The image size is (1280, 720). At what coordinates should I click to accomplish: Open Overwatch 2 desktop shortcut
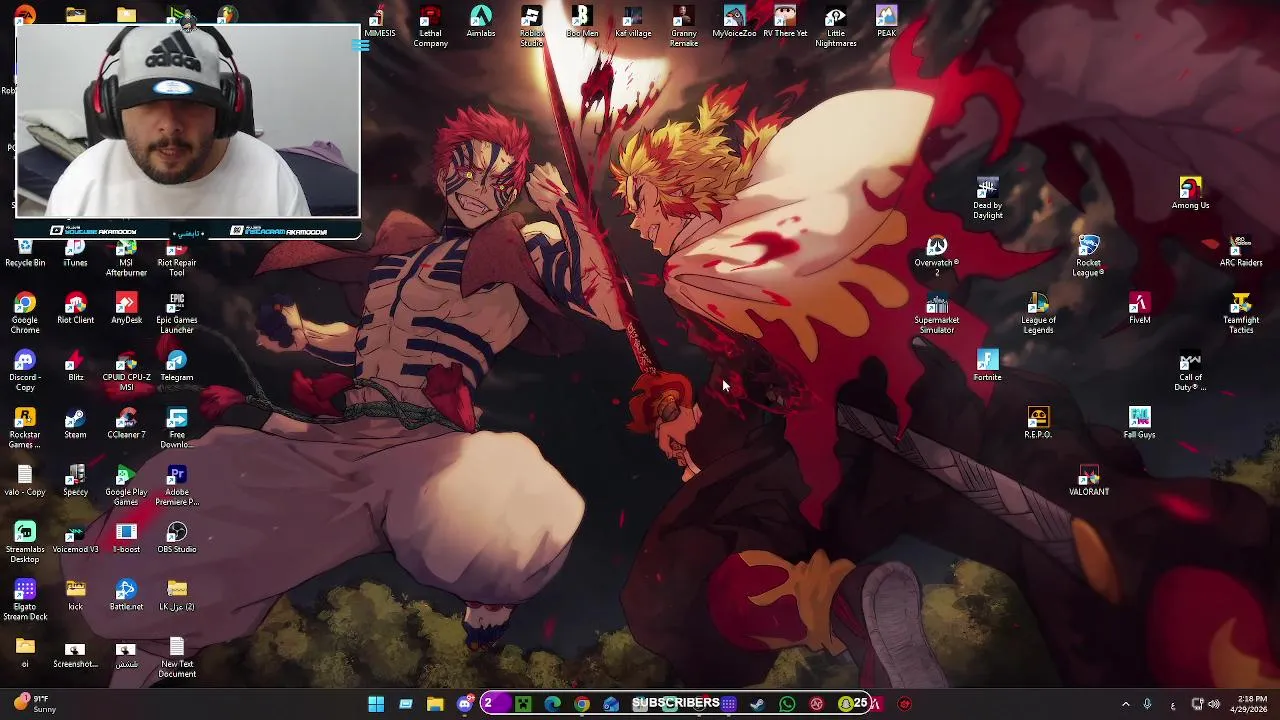(x=937, y=256)
